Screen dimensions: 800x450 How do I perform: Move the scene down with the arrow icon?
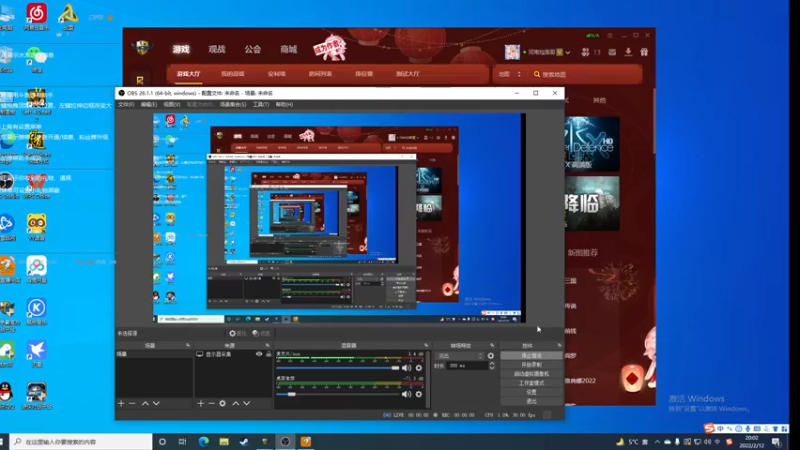pos(156,403)
